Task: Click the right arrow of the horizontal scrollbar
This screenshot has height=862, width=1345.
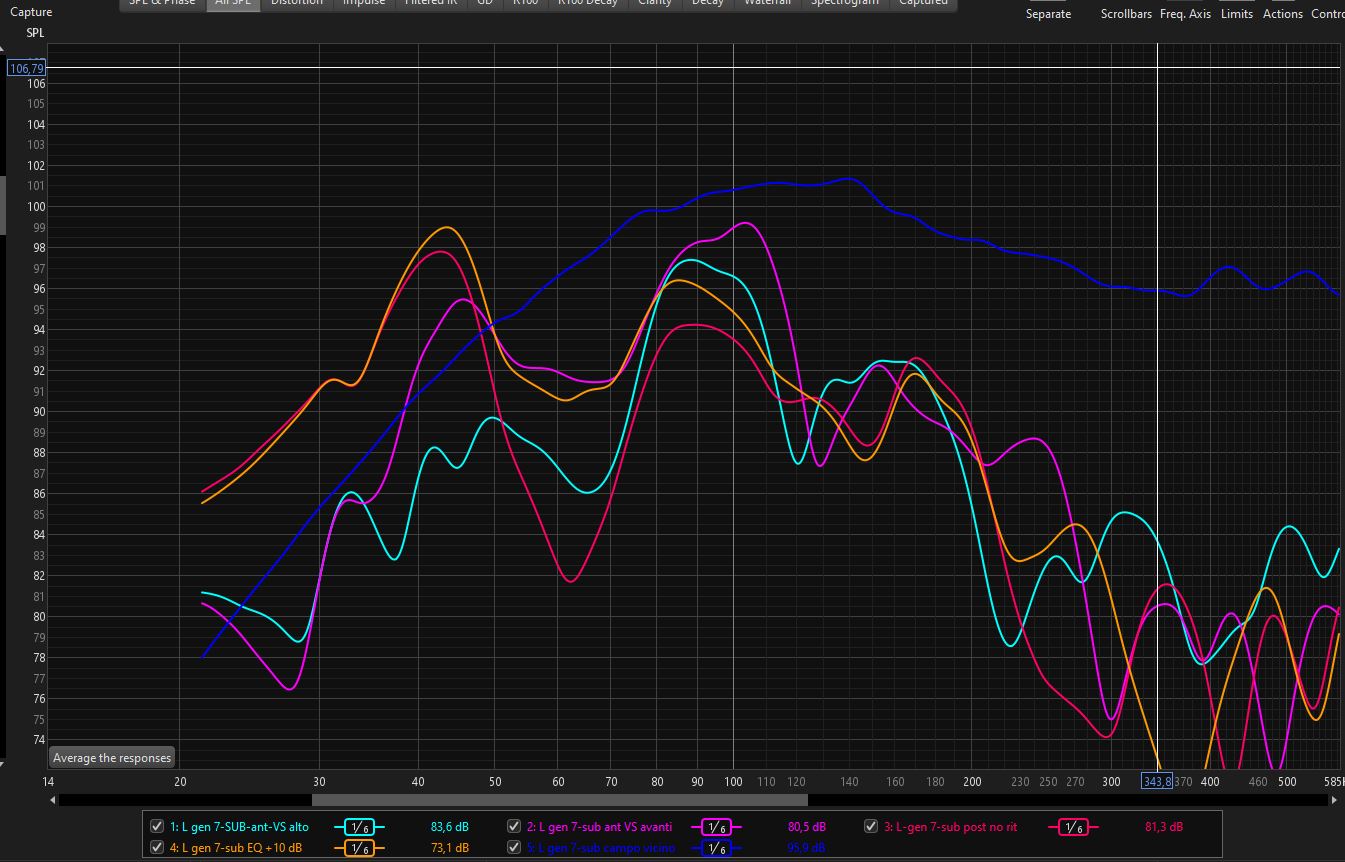Action: pyautogui.click(x=1334, y=800)
